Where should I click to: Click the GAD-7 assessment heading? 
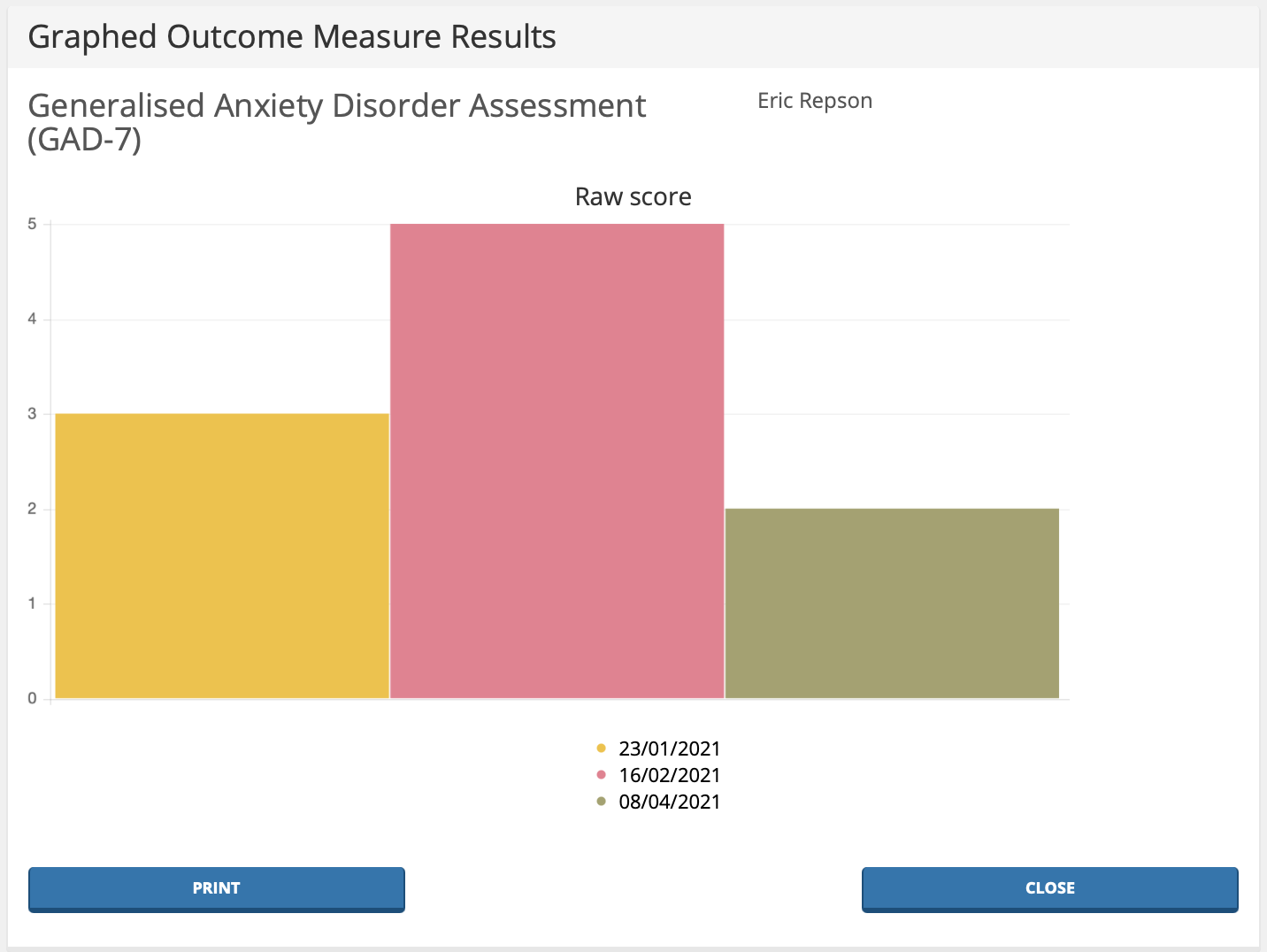click(336, 121)
